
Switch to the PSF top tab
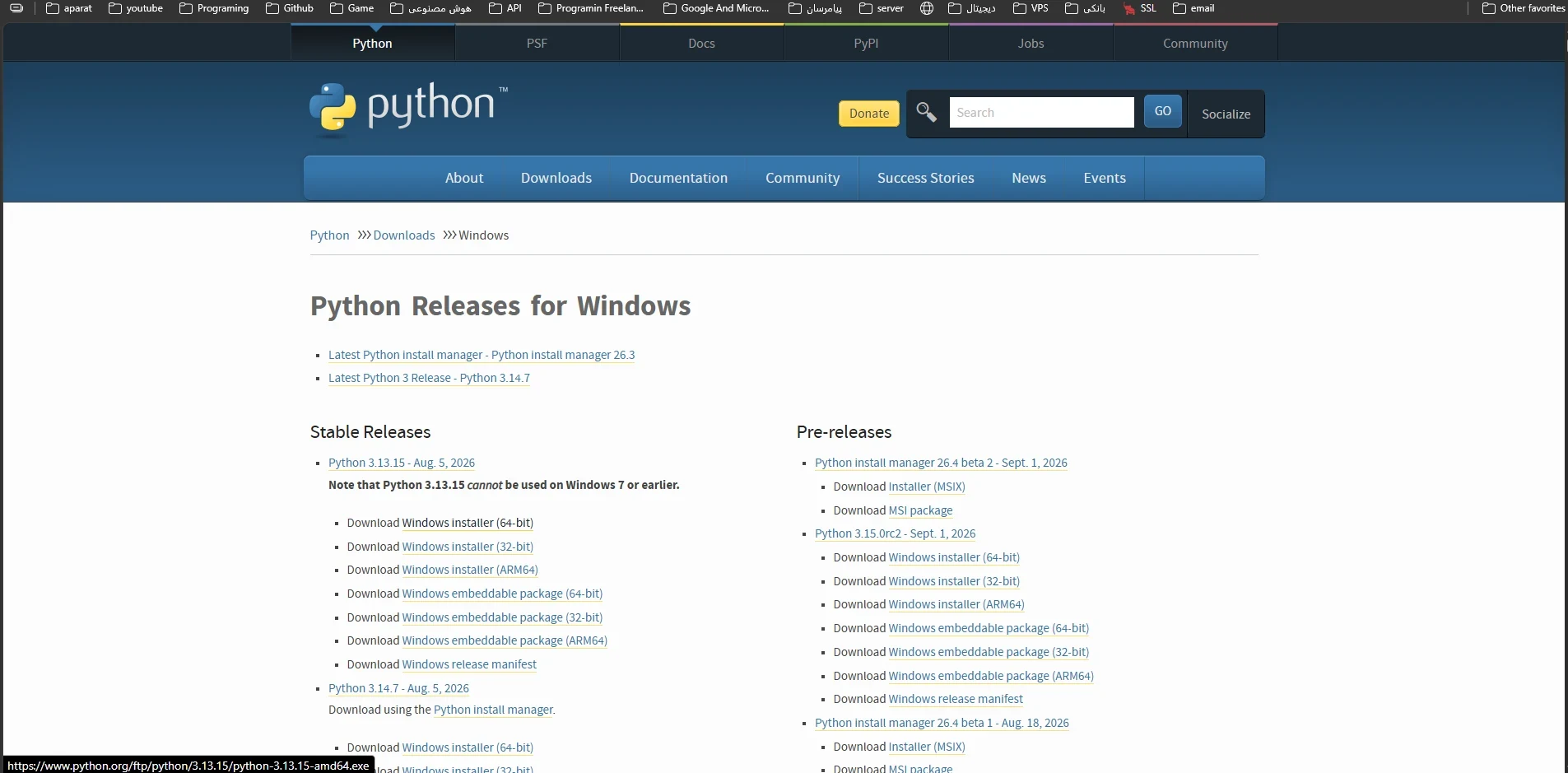point(537,43)
